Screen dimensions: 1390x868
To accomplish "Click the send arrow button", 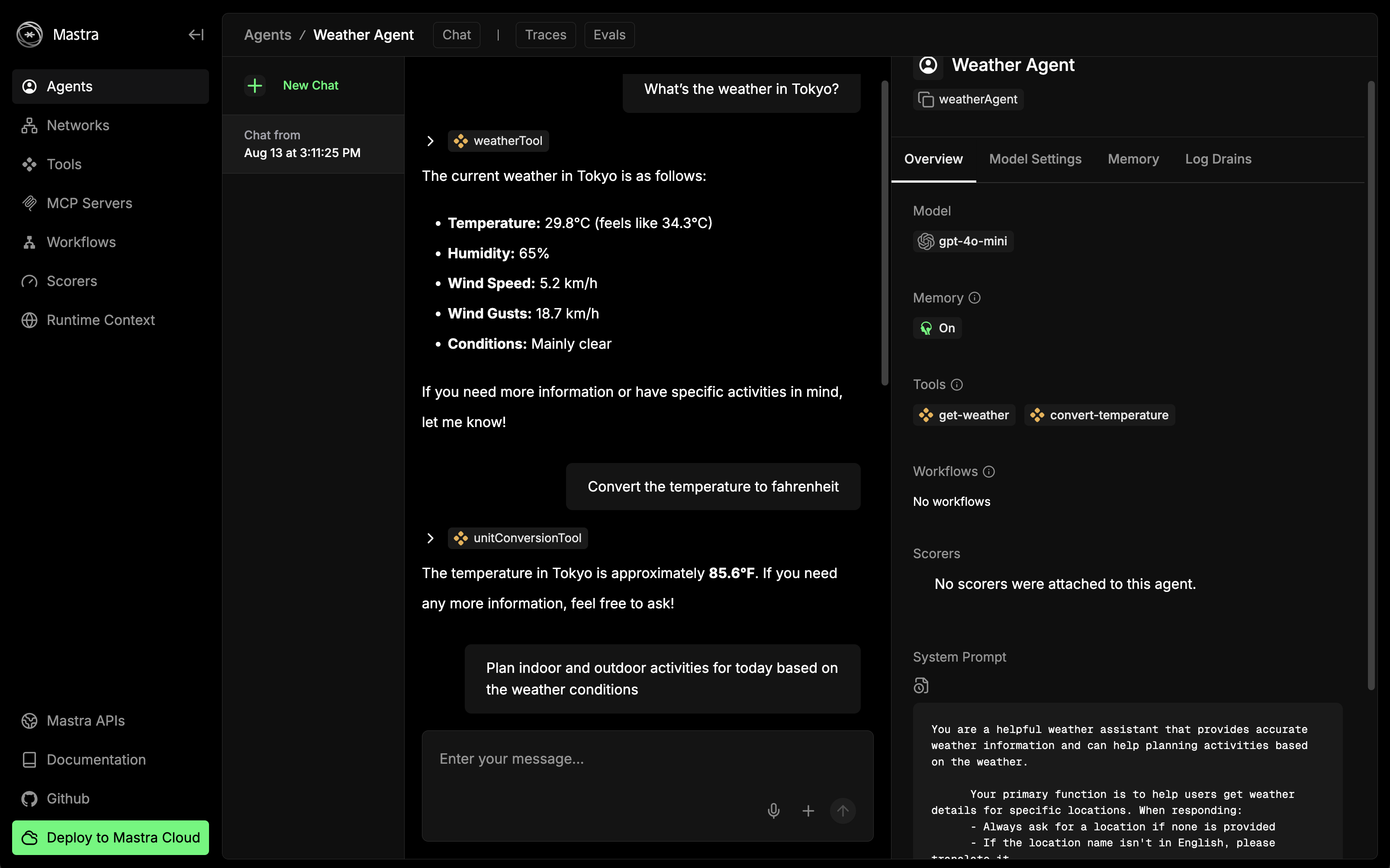I will 842,810.
